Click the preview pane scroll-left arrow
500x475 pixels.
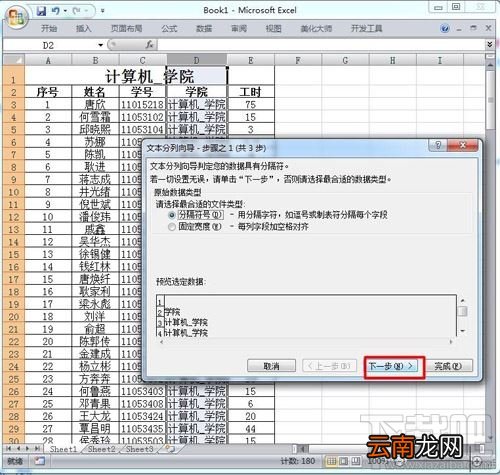(x=162, y=342)
